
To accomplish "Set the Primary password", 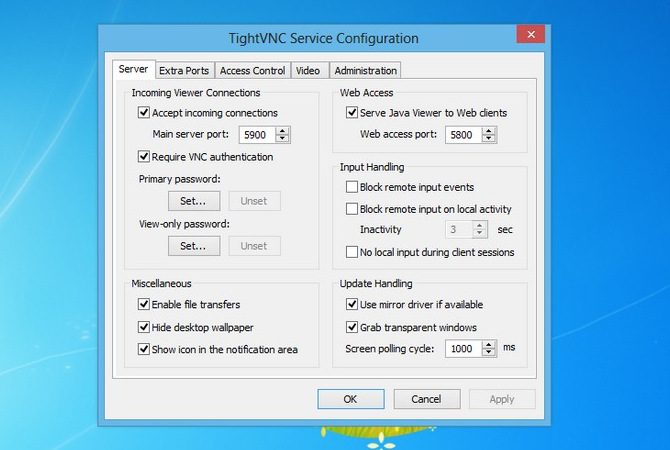I will point(194,201).
